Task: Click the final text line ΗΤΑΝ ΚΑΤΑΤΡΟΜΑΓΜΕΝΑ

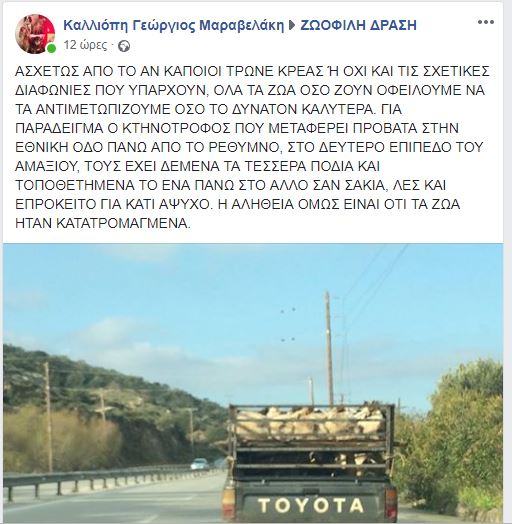Action: tap(103, 223)
